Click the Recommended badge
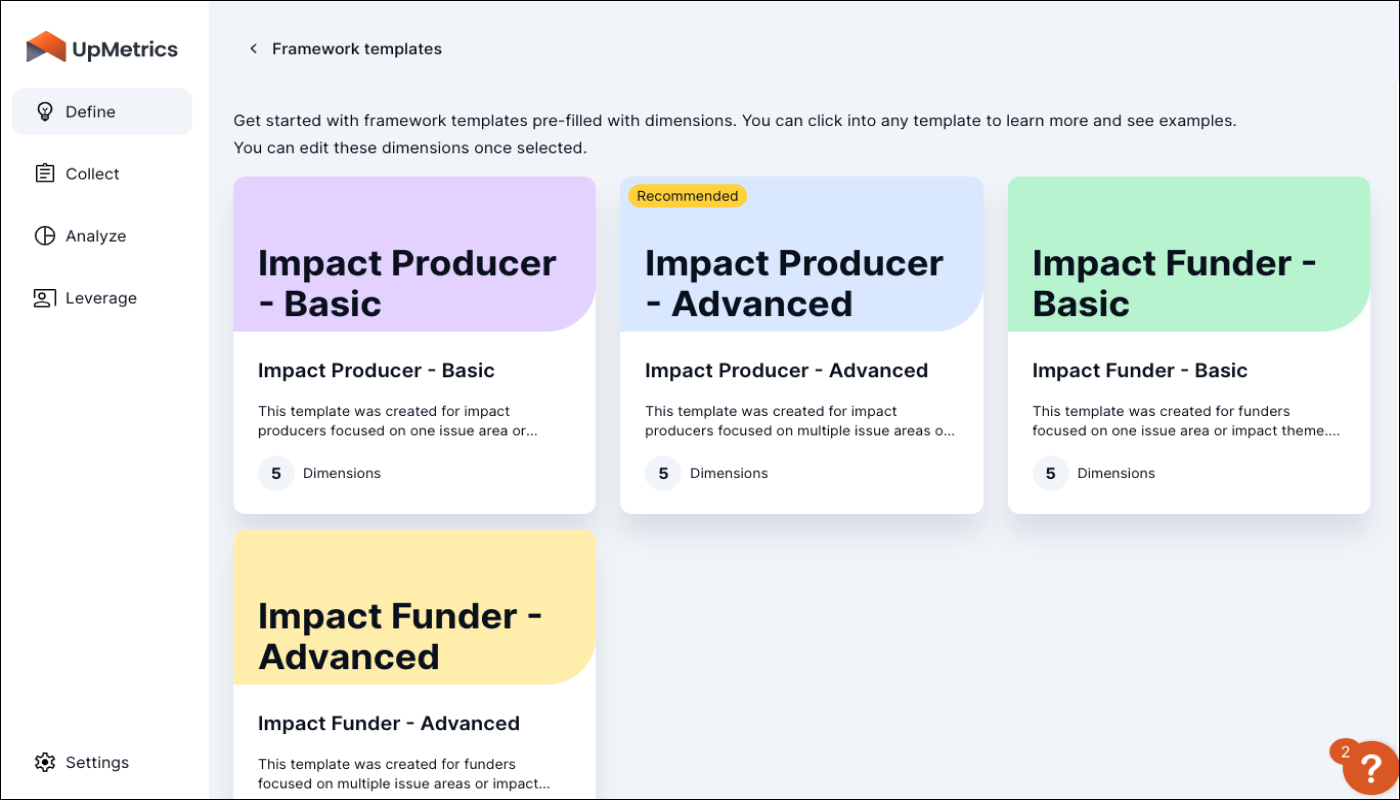This screenshot has height=800, width=1400. pos(687,195)
